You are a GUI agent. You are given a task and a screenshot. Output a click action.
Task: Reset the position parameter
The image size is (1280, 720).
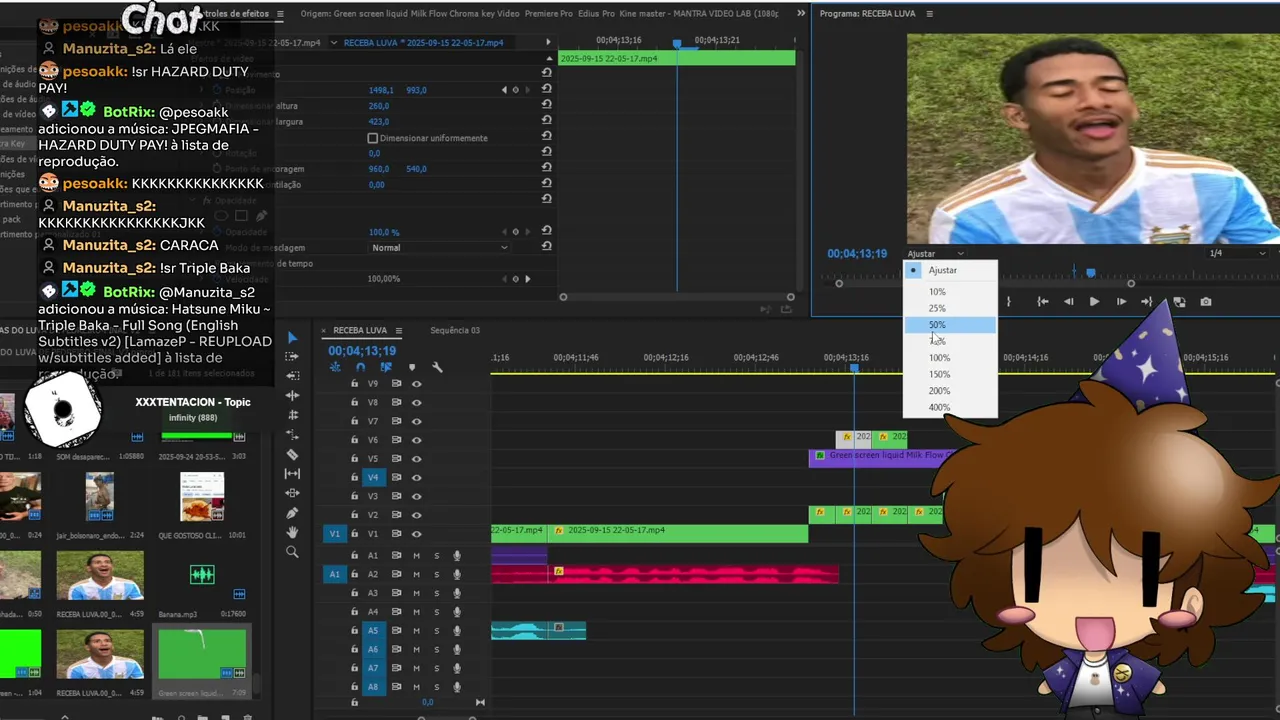(x=546, y=90)
